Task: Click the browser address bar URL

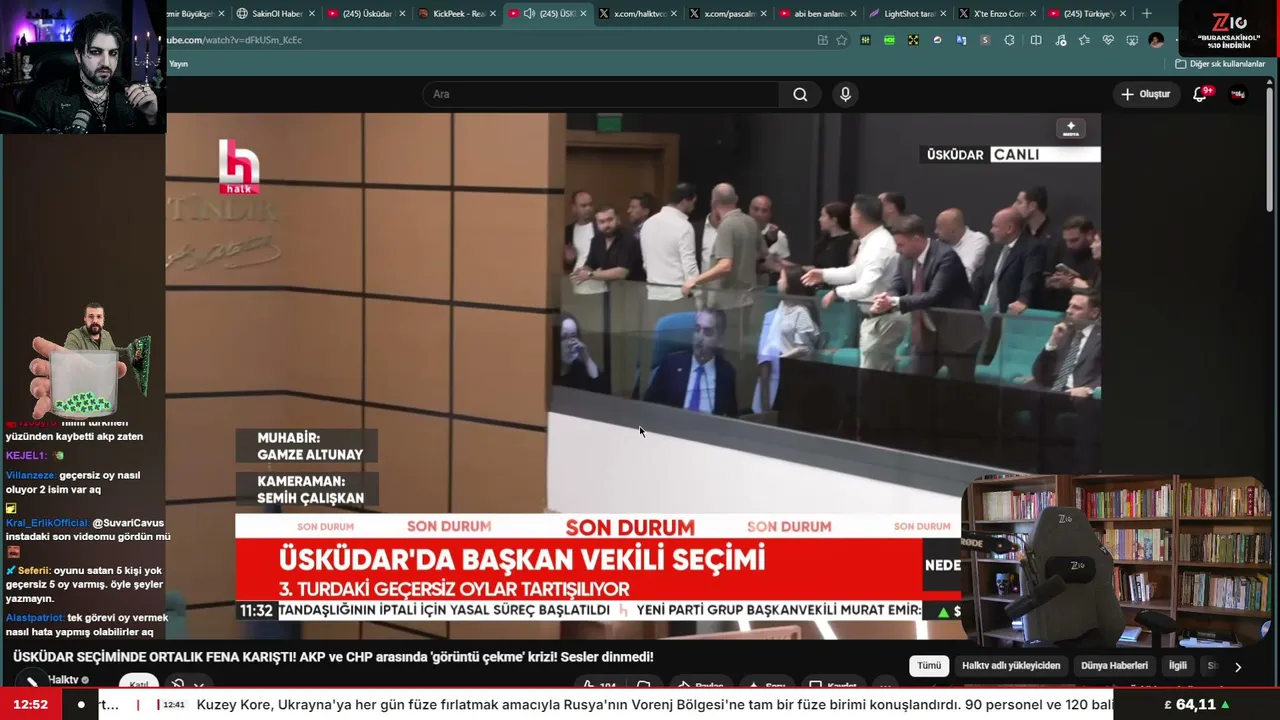Action: pyautogui.click(x=235, y=40)
